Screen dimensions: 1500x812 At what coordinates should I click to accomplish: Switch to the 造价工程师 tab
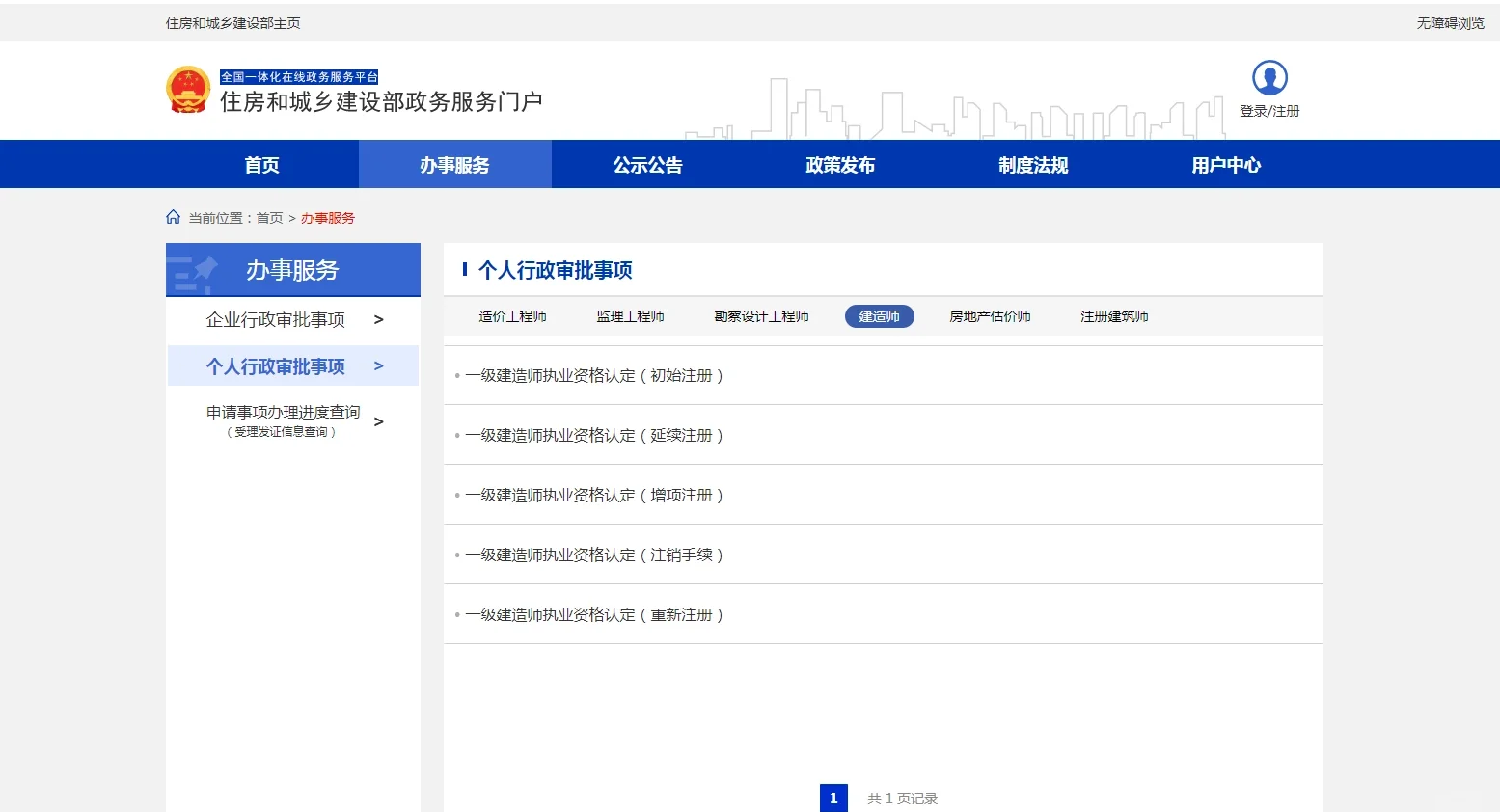[512, 315]
